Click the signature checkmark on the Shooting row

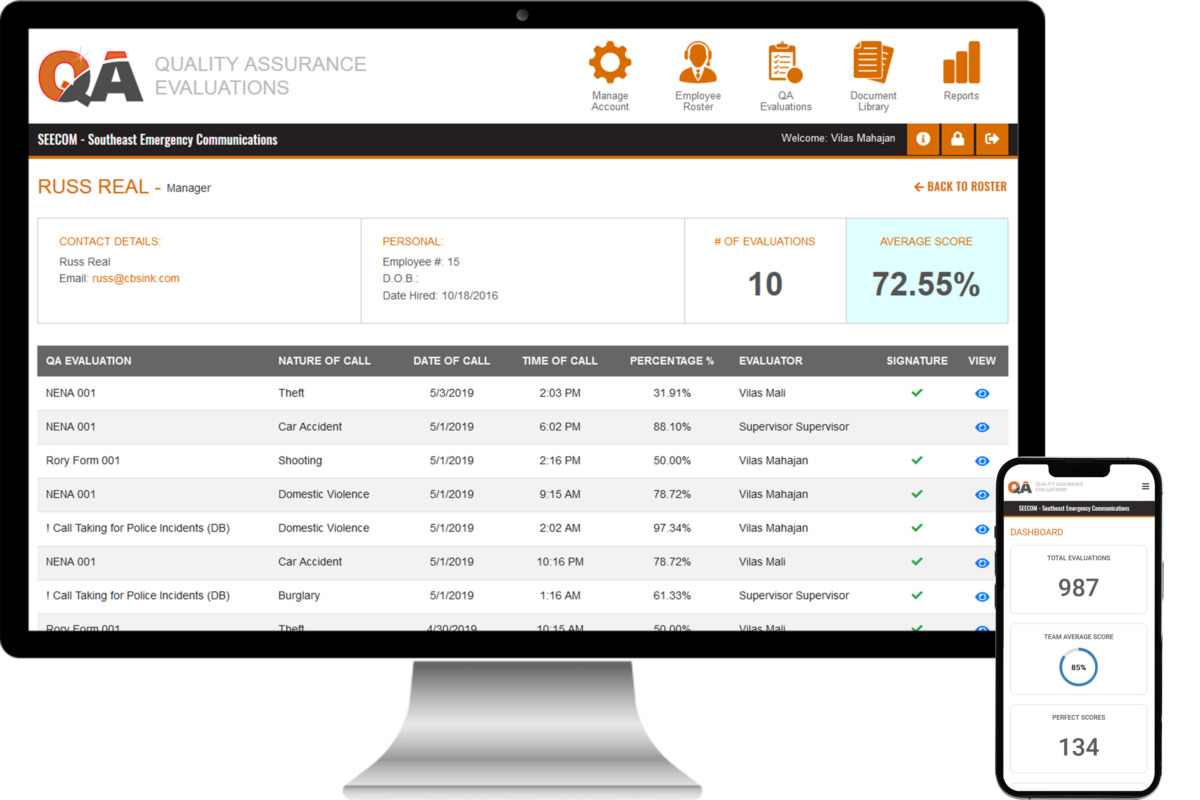[917, 461]
